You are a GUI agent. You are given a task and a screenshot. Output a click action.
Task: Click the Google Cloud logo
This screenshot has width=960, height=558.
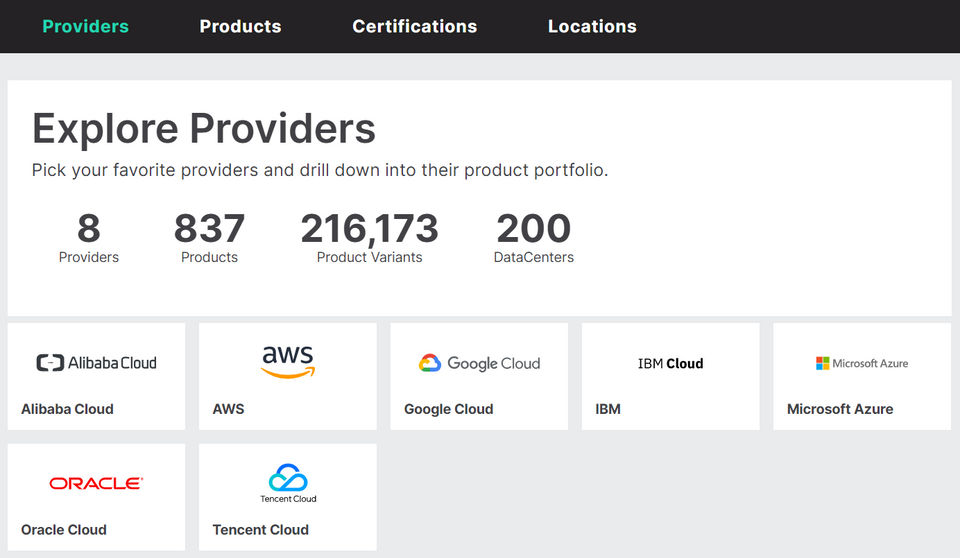pyautogui.click(x=479, y=363)
